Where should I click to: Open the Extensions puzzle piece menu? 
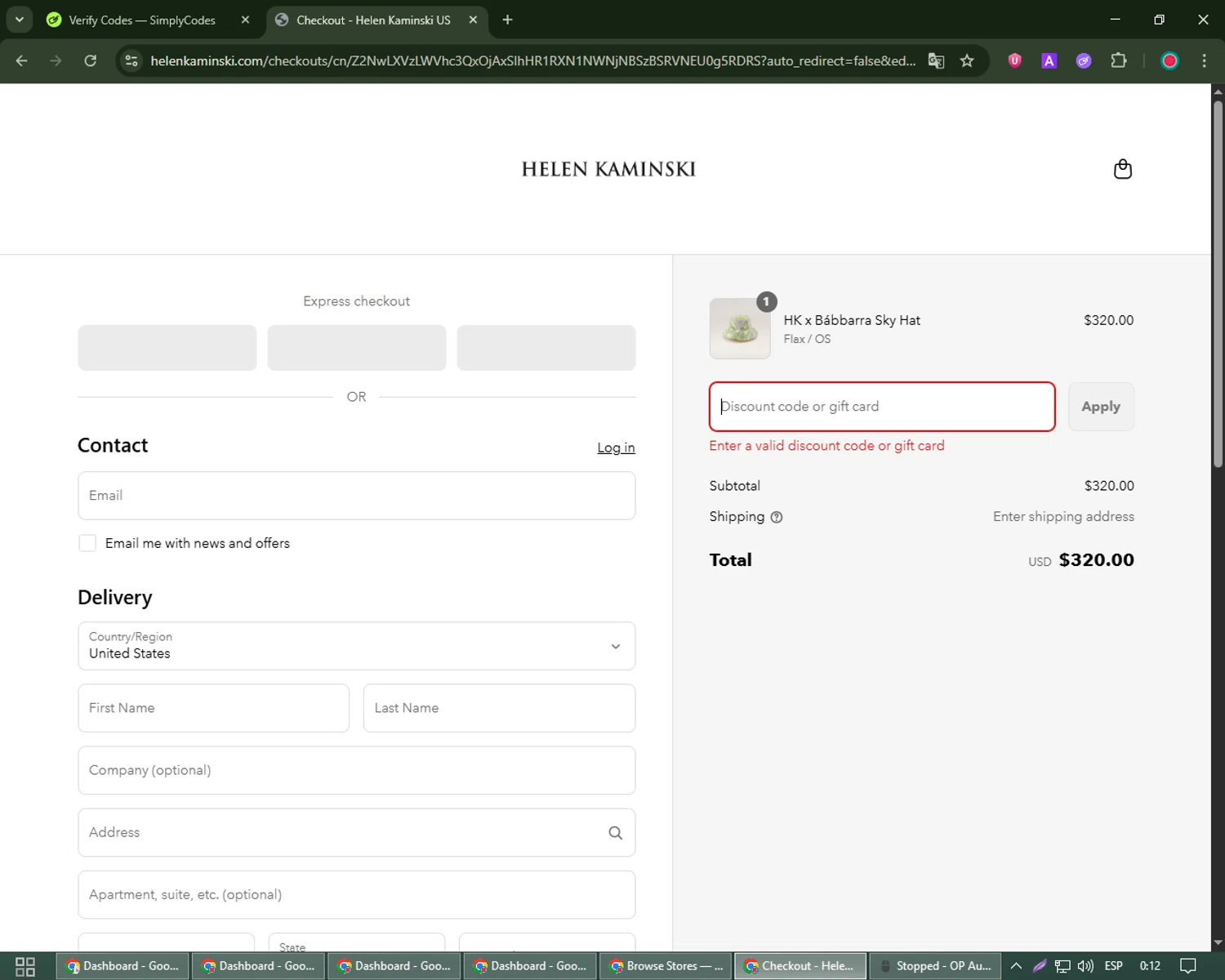(x=1119, y=60)
